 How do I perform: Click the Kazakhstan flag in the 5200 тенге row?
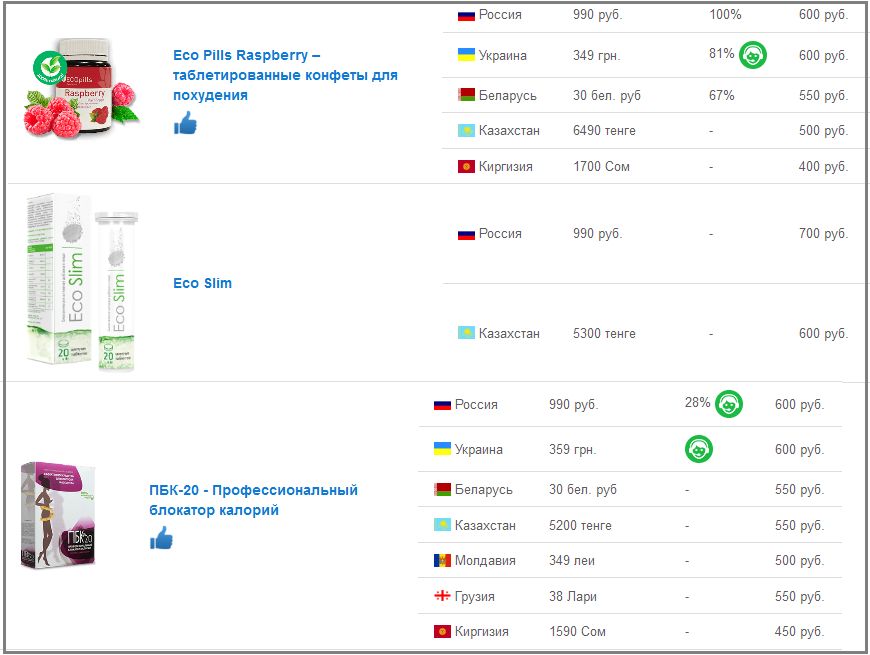point(442,525)
